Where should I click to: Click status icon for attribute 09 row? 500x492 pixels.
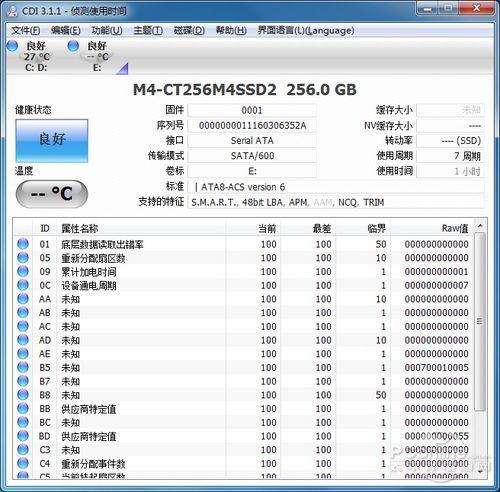[x=23, y=271]
